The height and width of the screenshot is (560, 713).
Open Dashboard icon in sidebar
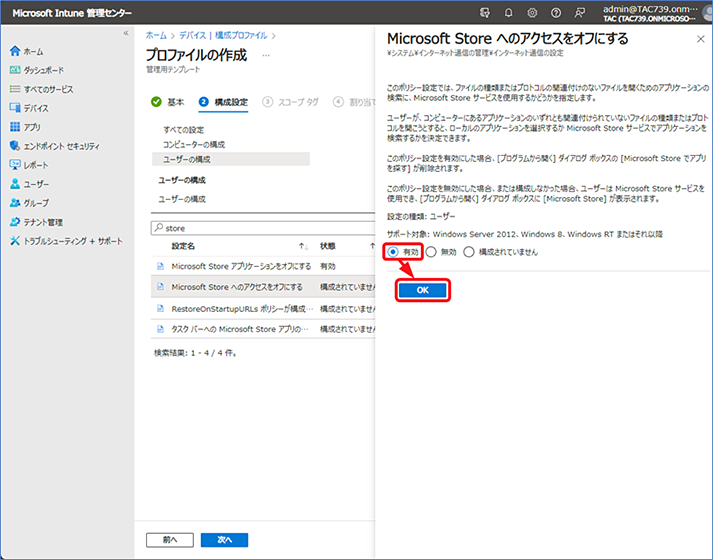(15, 70)
